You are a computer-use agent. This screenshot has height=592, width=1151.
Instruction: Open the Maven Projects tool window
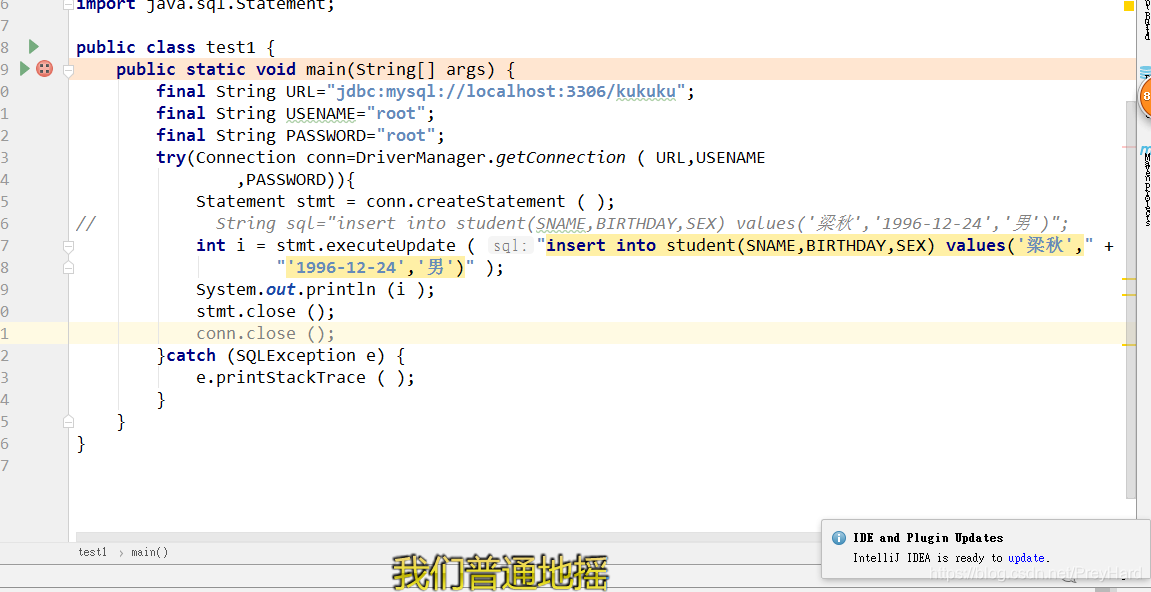click(x=1145, y=185)
